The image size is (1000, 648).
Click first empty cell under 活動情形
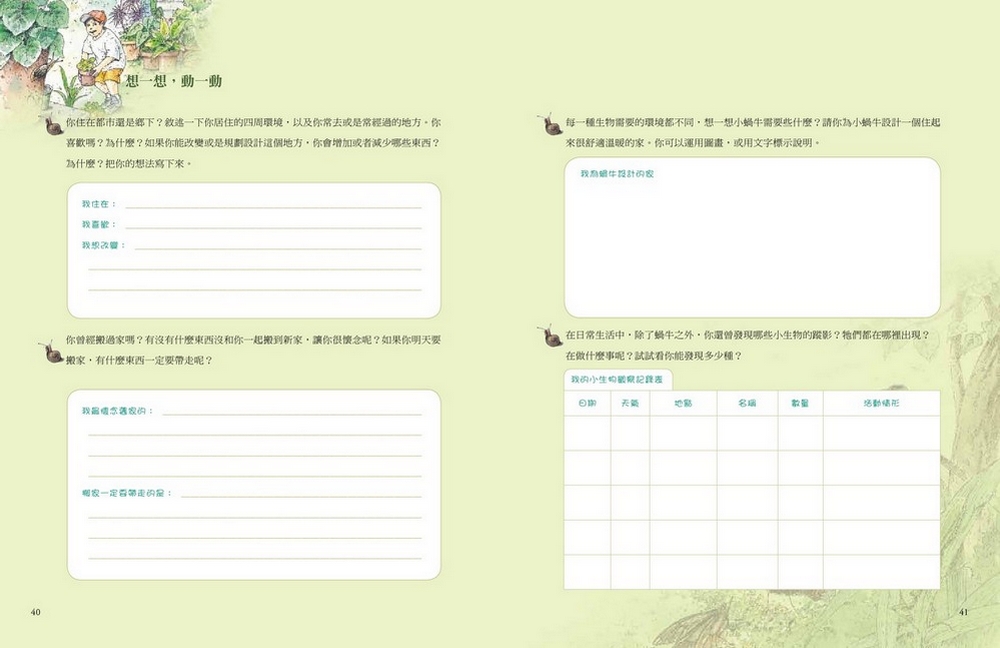pos(881,433)
